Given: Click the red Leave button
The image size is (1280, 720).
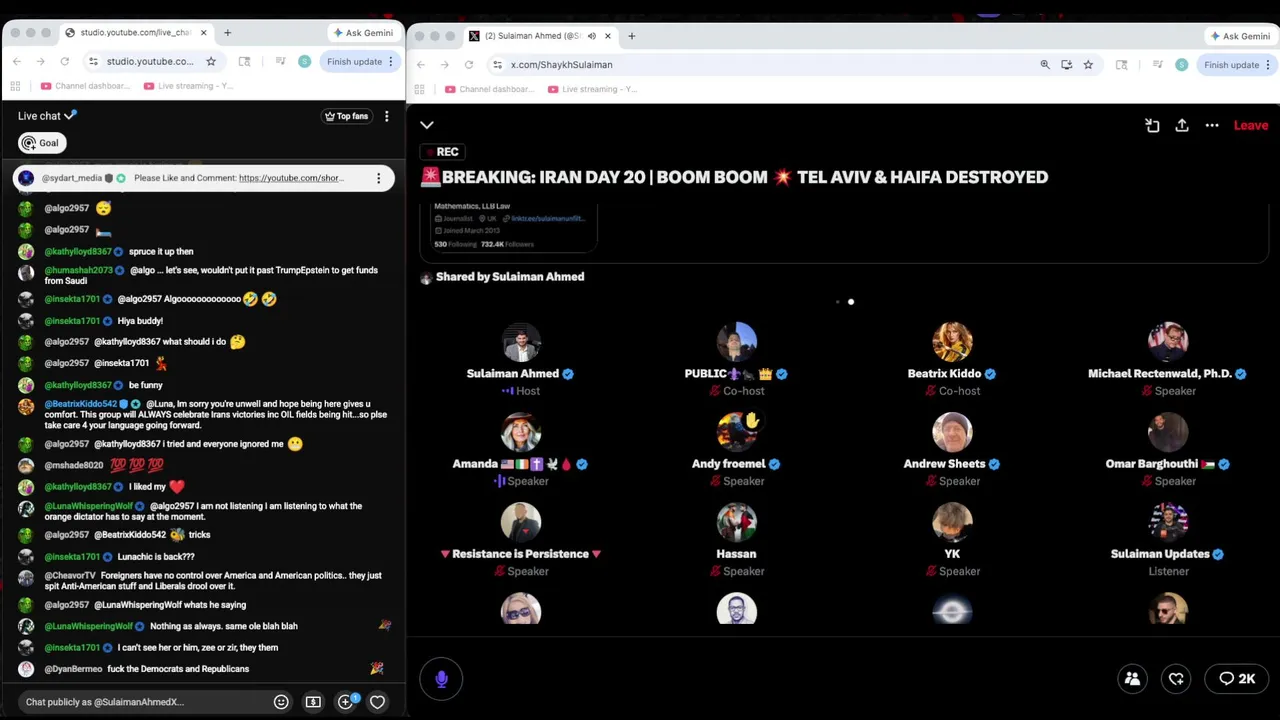Looking at the screenshot, I should tap(1250, 125).
